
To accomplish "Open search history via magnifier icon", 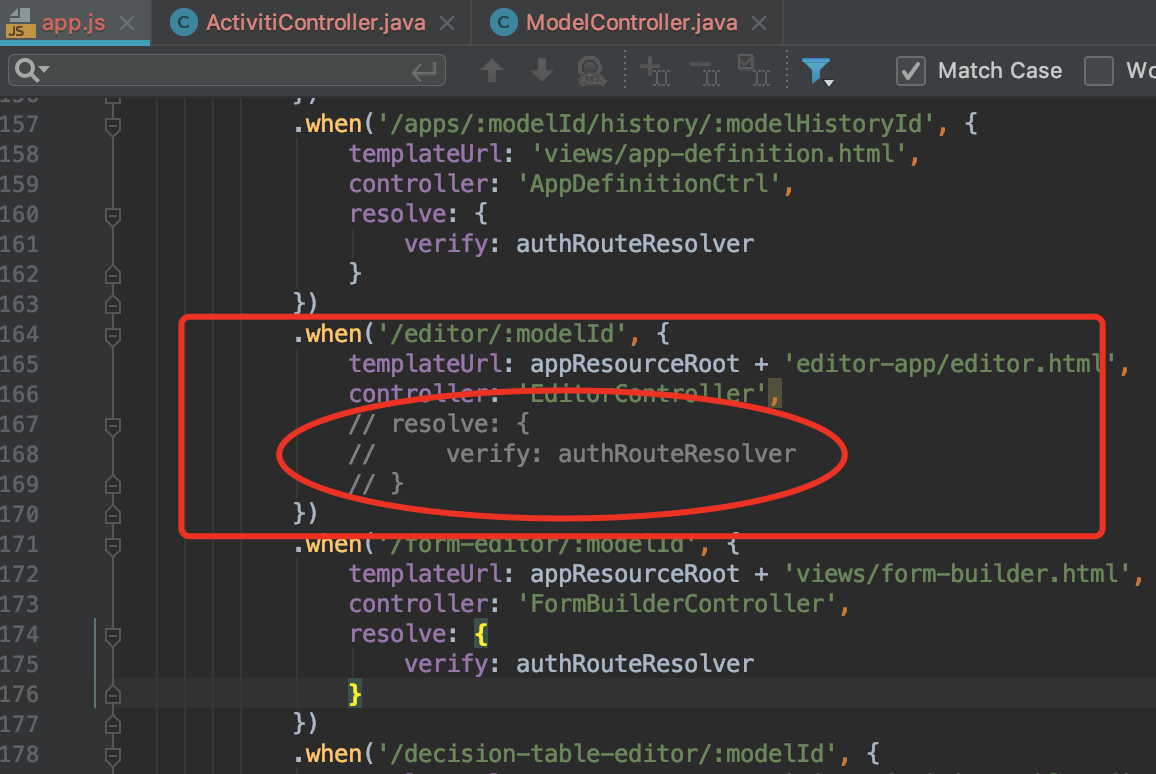I will pos(31,70).
